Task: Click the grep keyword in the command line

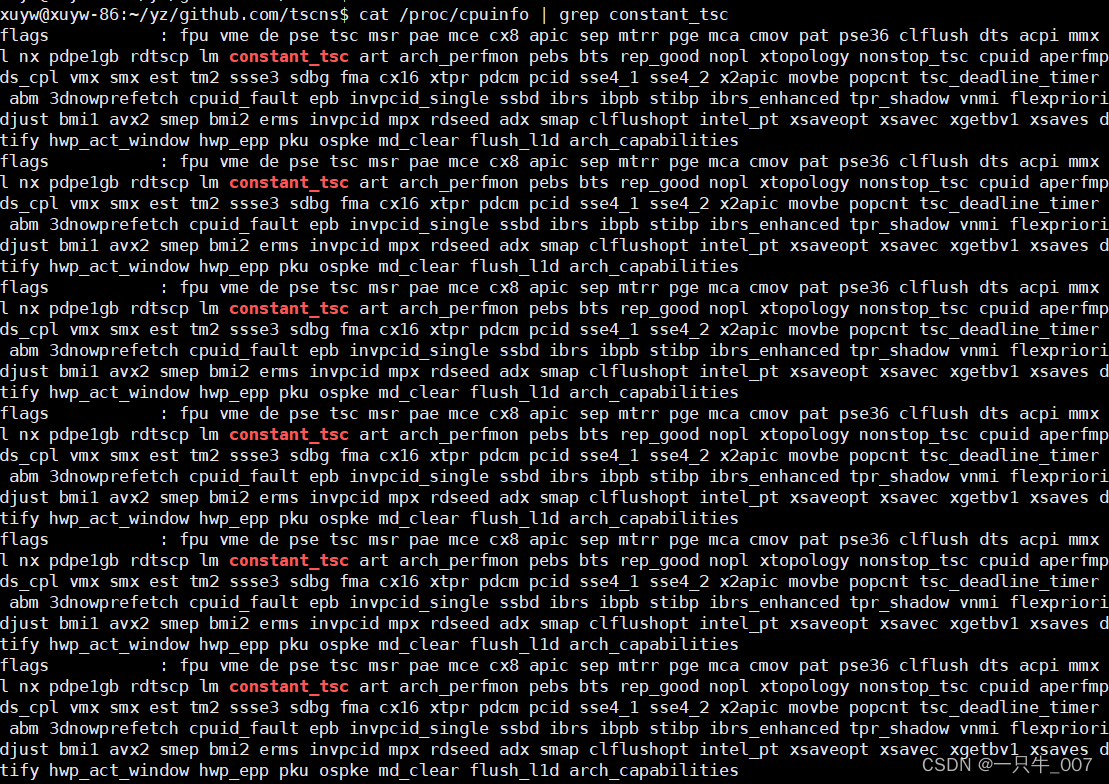Action: point(579,15)
